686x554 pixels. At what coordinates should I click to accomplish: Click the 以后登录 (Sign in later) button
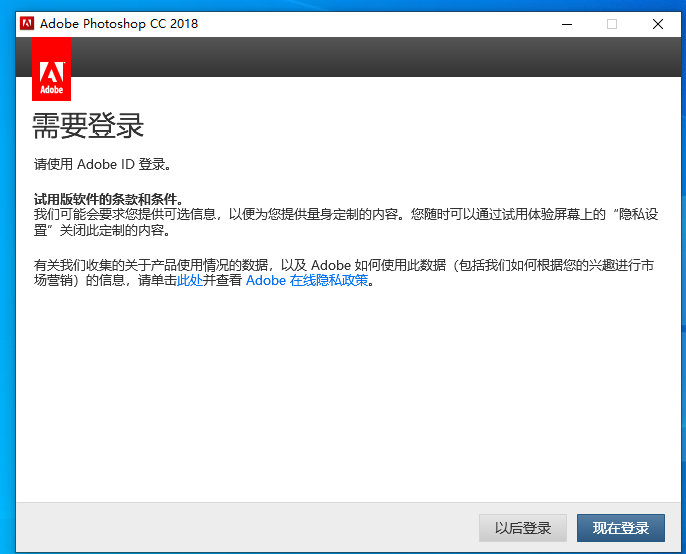point(523,528)
